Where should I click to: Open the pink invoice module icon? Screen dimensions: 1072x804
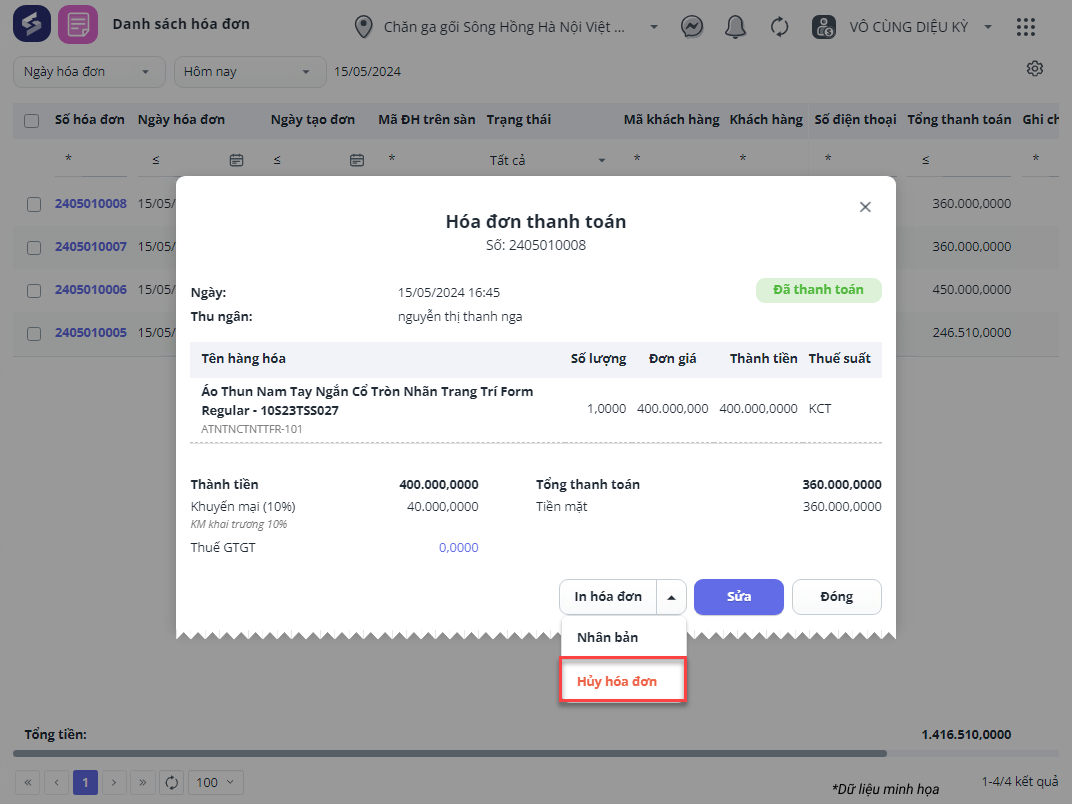tap(78, 25)
